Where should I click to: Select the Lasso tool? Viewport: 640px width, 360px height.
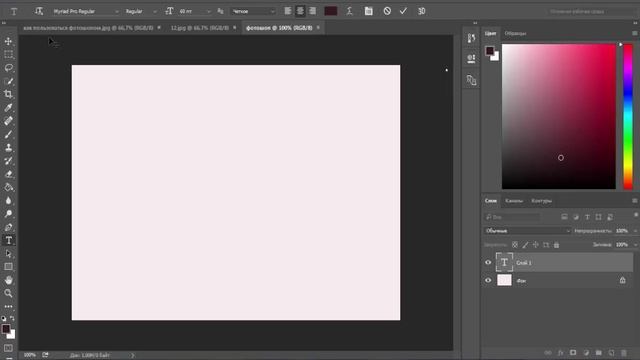click(x=8, y=68)
